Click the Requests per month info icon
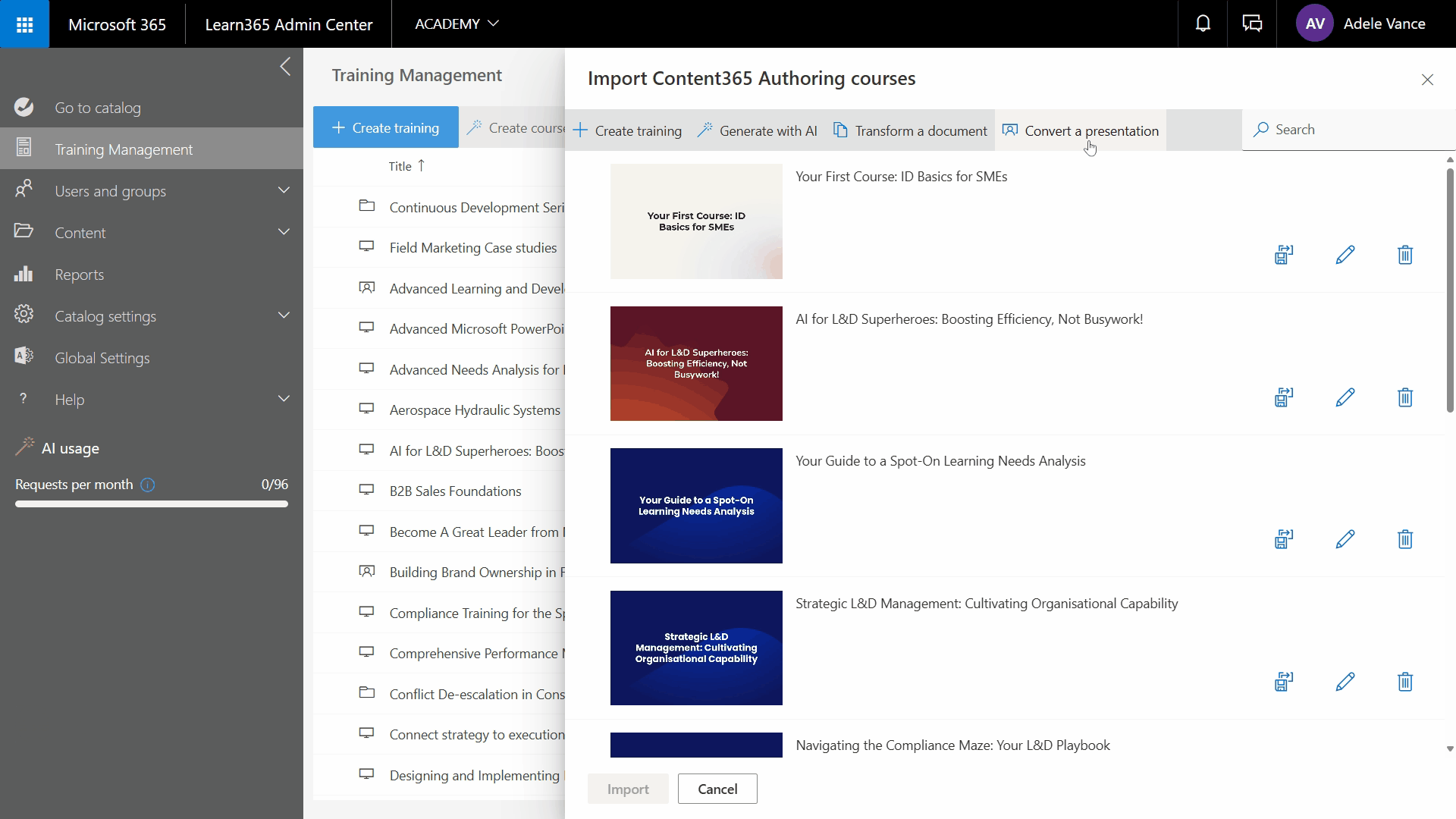1456x819 pixels. click(x=148, y=485)
